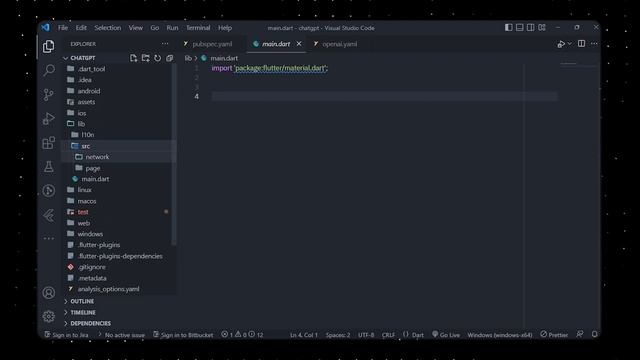Open the Manage gear menu

coord(49,316)
